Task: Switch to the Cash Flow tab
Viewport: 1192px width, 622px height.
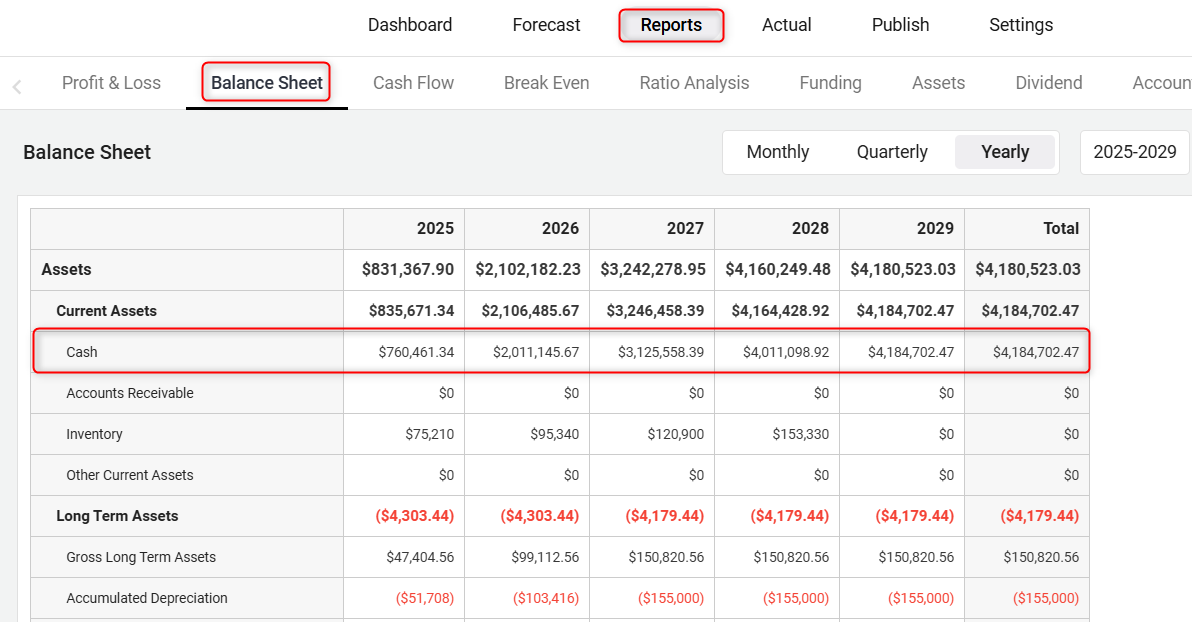Action: [413, 83]
